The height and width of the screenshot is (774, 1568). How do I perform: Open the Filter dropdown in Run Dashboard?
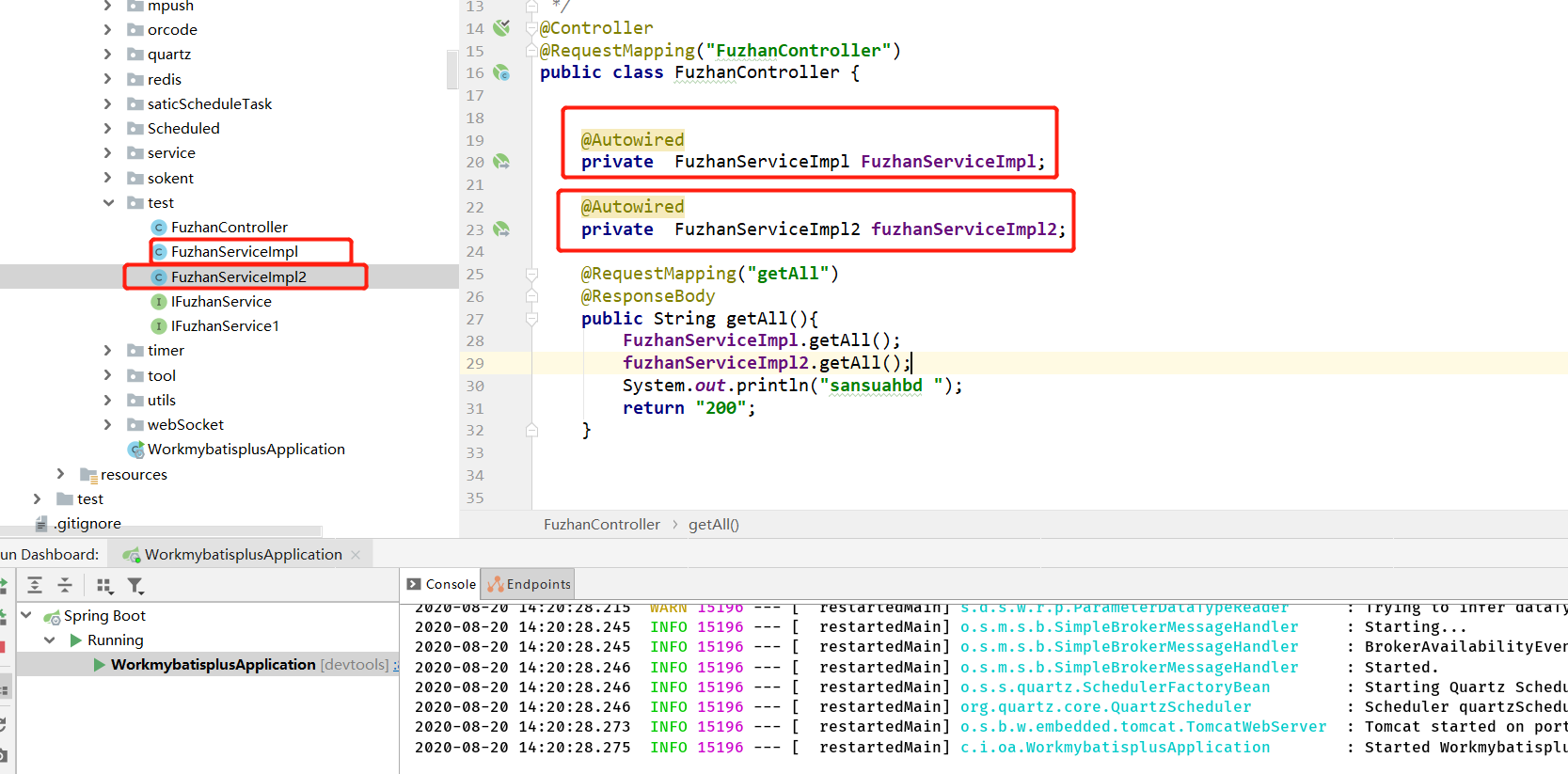coord(135,586)
